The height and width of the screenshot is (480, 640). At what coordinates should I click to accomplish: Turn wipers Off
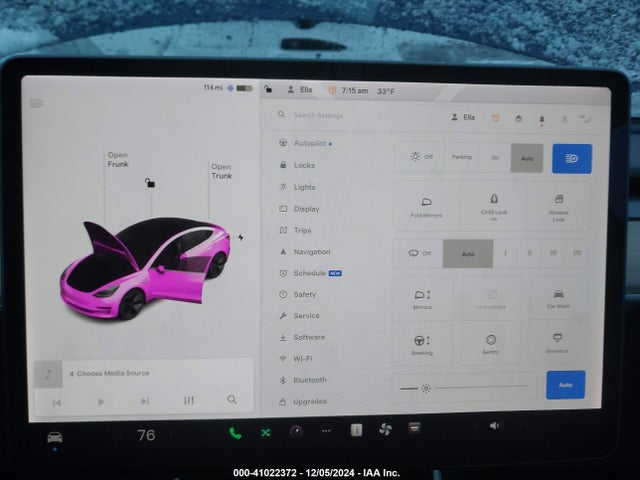coord(419,253)
